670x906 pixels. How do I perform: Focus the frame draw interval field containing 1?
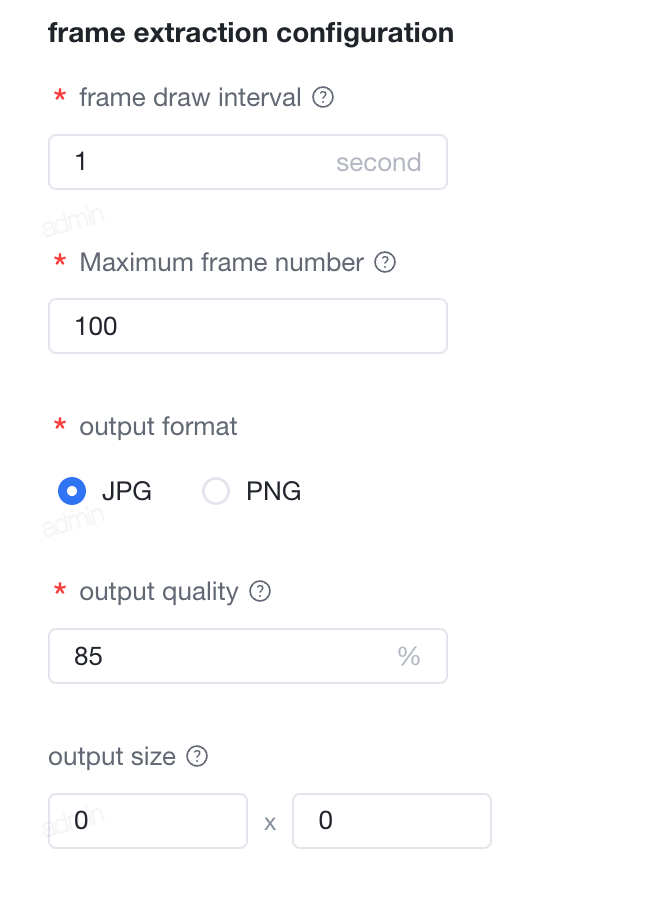[248, 162]
